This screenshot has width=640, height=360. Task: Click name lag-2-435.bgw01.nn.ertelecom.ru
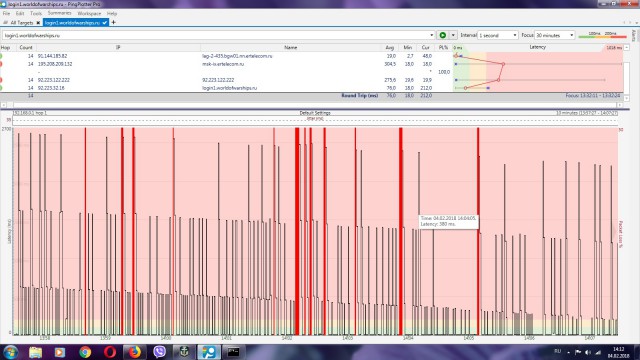tap(237, 56)
